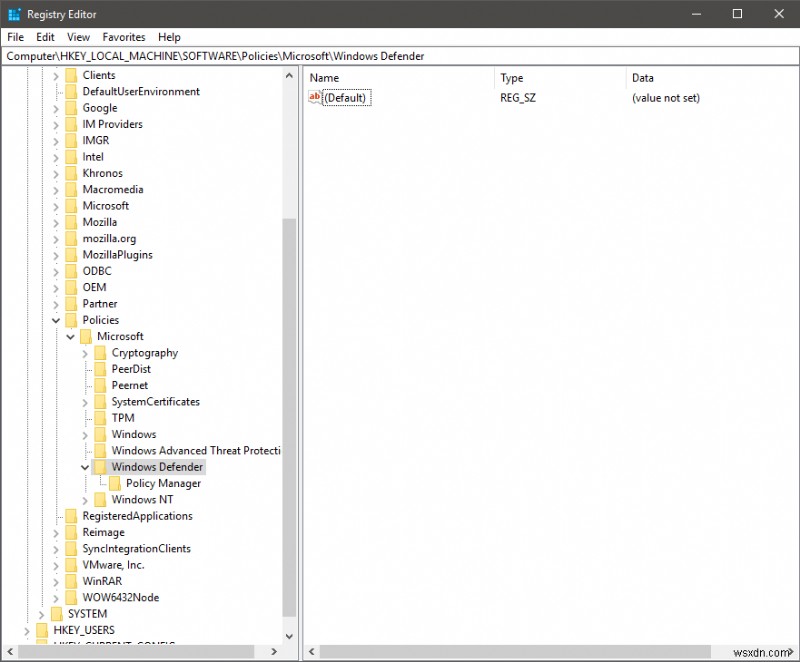
Task: Click the Macromedia folder icon
Action: [71, 189]
